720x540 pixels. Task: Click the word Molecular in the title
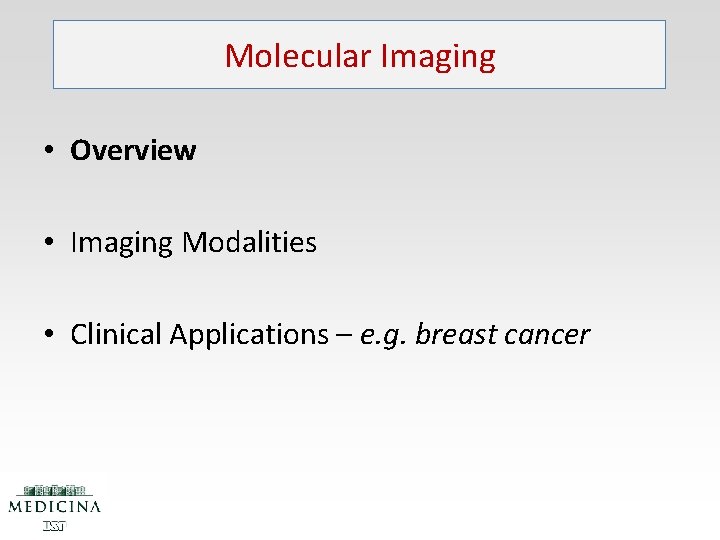pos(298,56)
